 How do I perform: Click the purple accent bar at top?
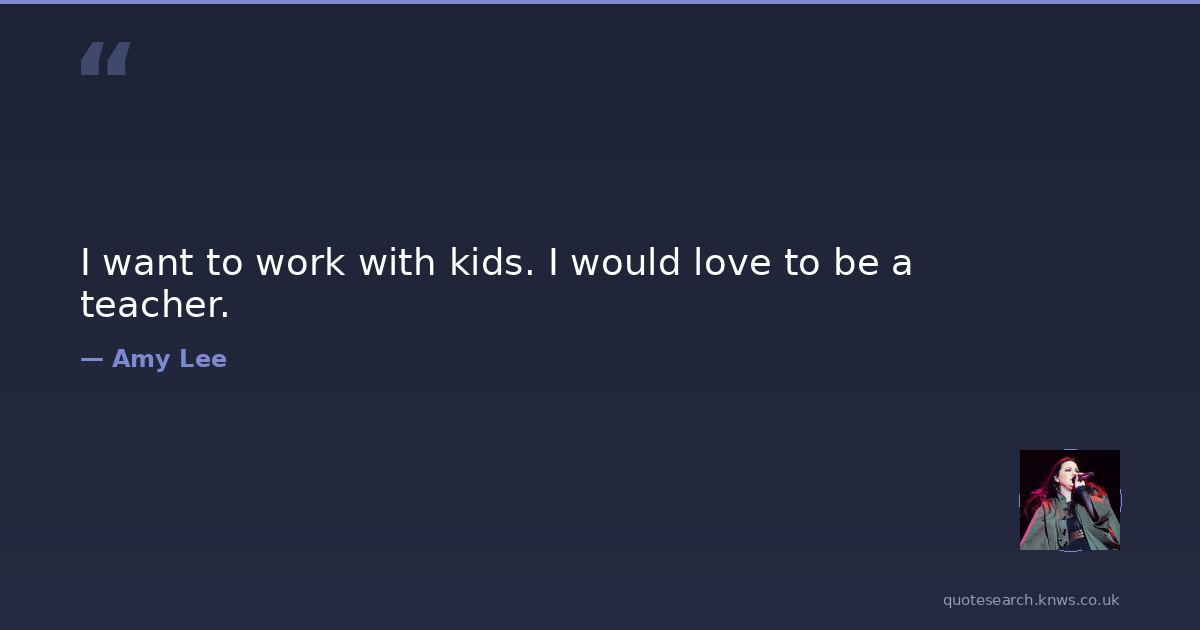point(600,2)
